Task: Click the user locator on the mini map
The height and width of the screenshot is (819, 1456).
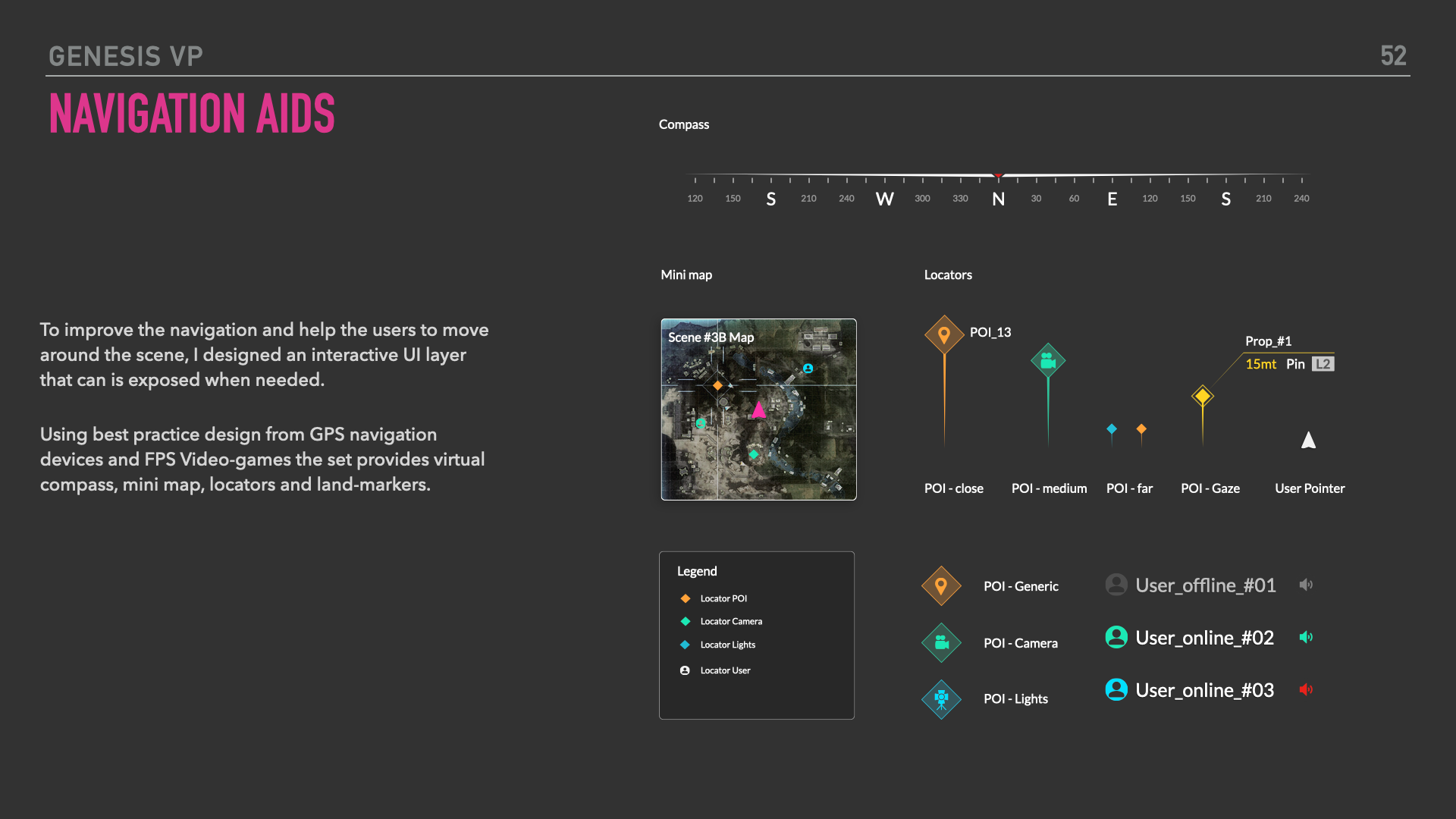Action: tap(808, 369)
